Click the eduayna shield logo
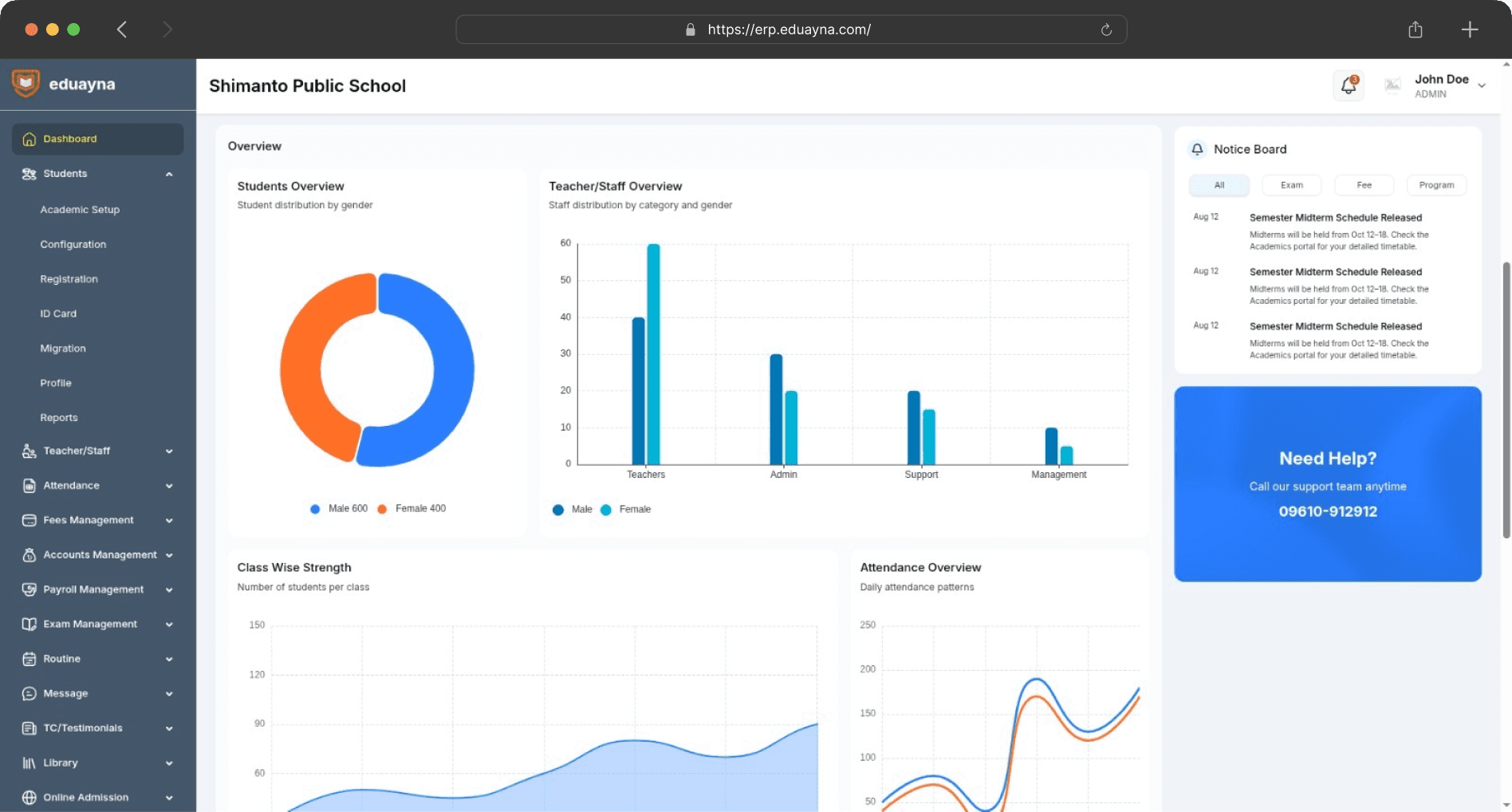This screenshot has width=1512, height=812. coord(26,83)
